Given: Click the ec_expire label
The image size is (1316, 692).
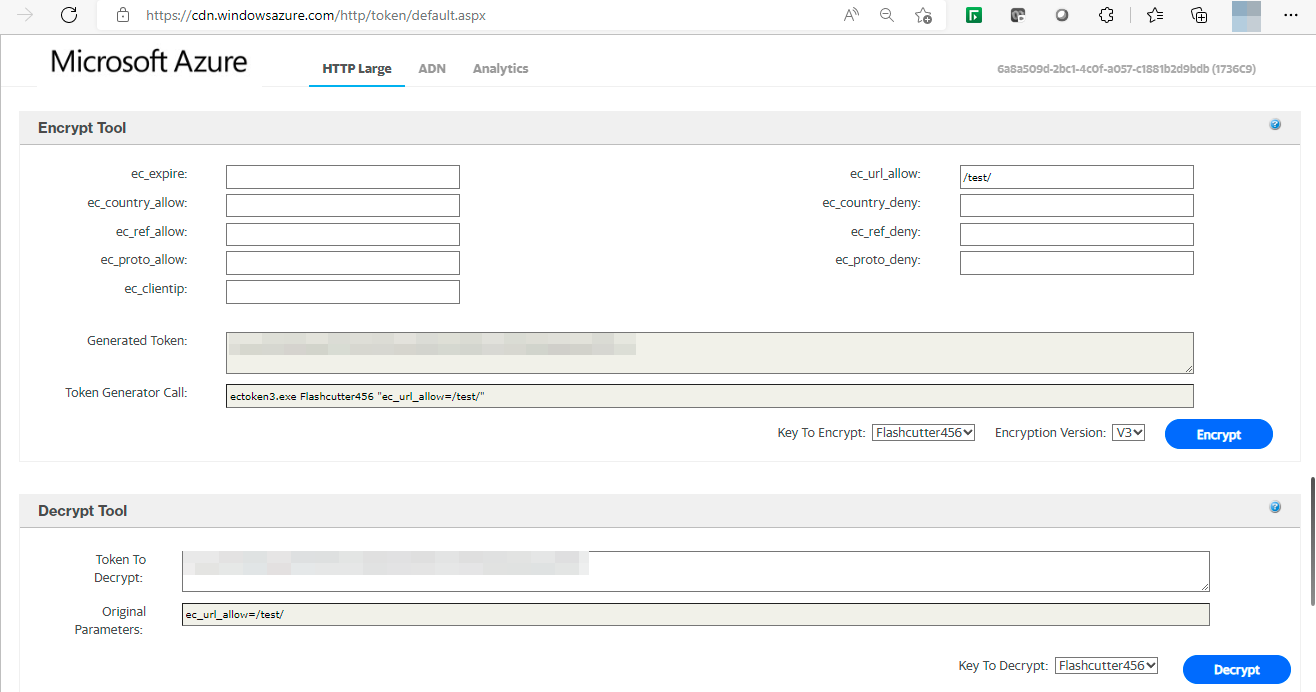Looking at the screenshot, I should 159,174.
